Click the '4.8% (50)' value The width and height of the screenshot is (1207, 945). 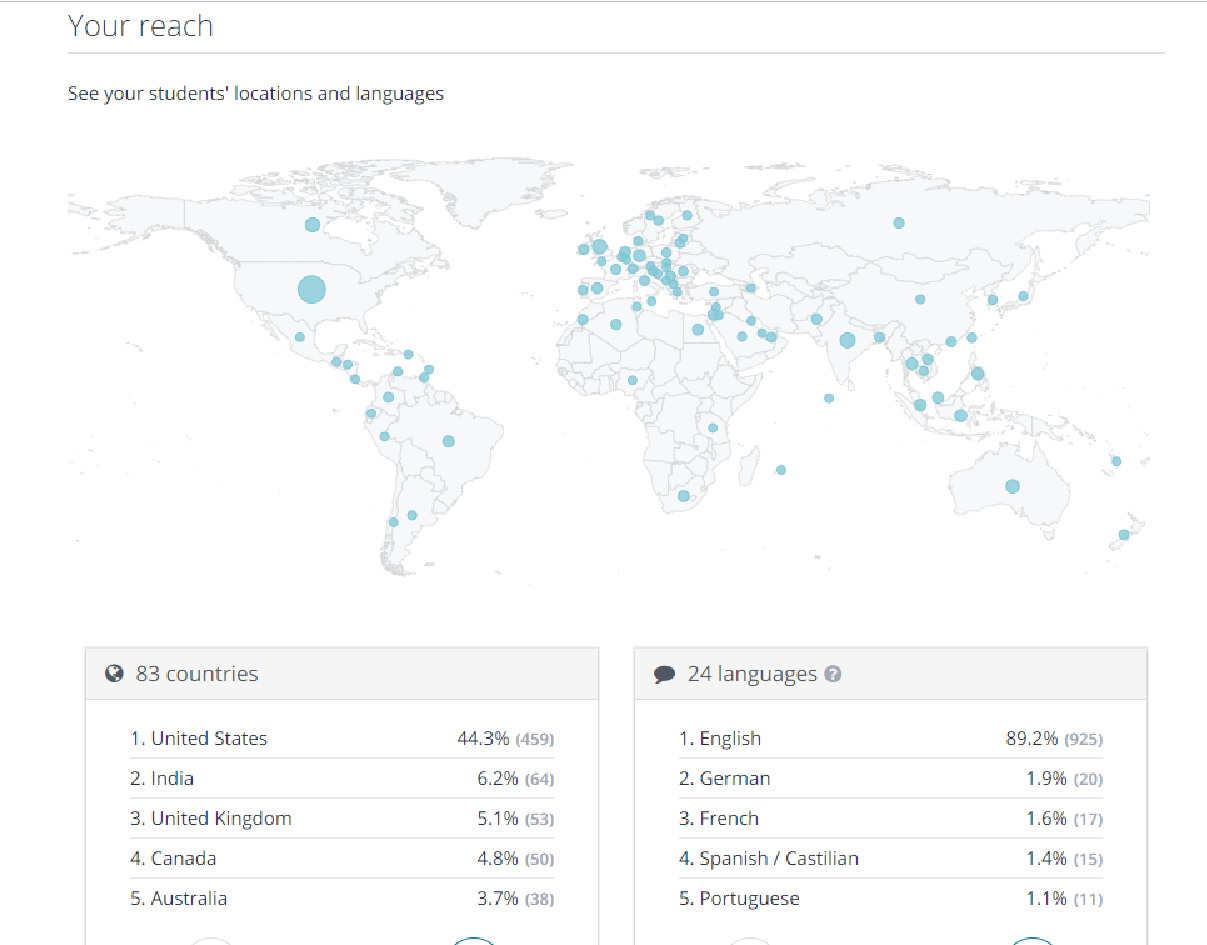[x=515, y=859]
